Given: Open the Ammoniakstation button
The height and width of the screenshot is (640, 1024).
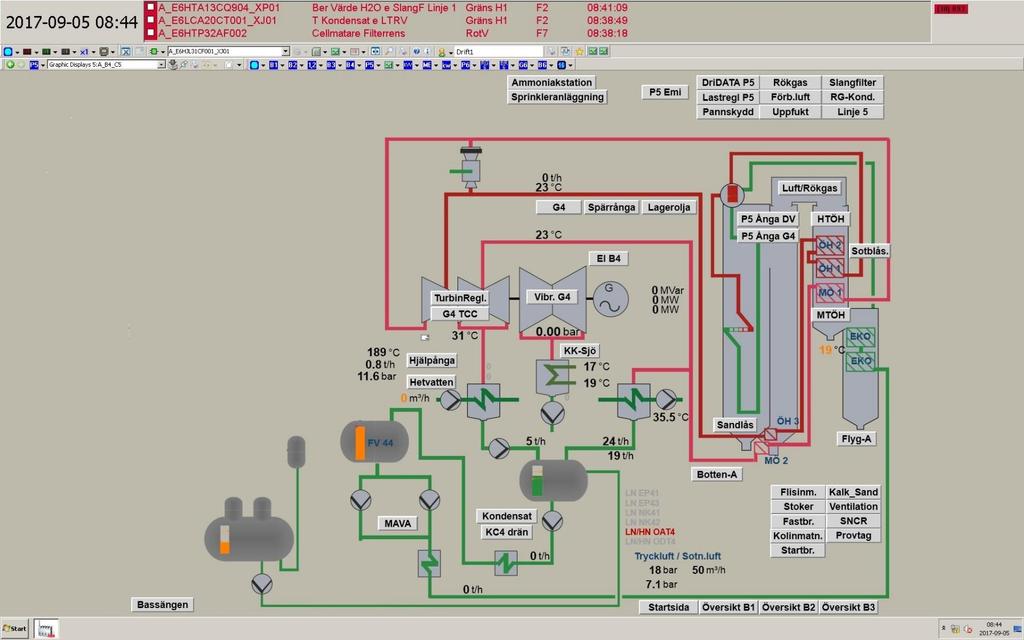Looking at the screenshot, I should click(552, 82).
